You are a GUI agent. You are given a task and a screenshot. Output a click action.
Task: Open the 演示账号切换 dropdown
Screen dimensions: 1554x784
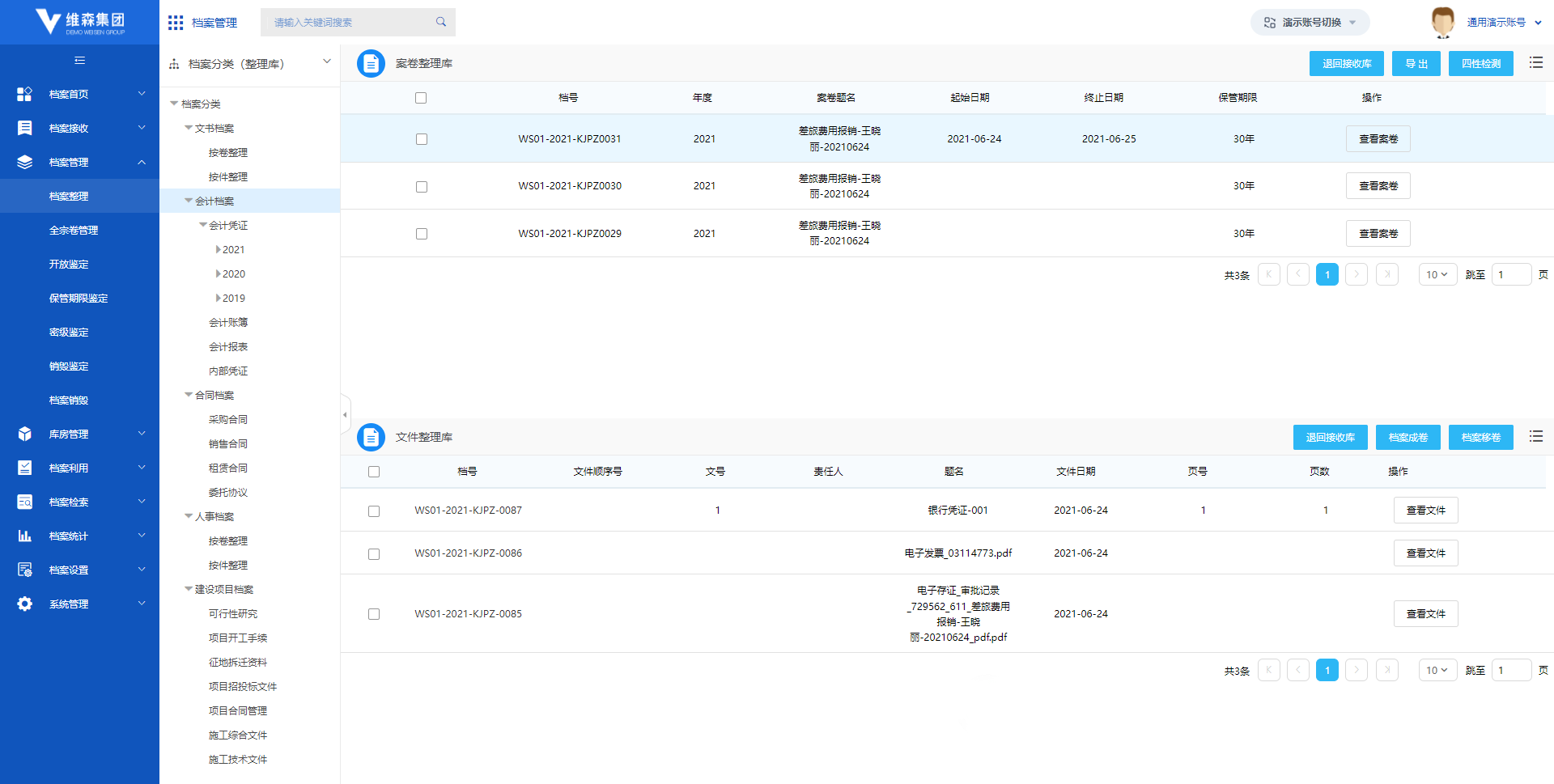pyautogui.click(x=1310, y=23)
